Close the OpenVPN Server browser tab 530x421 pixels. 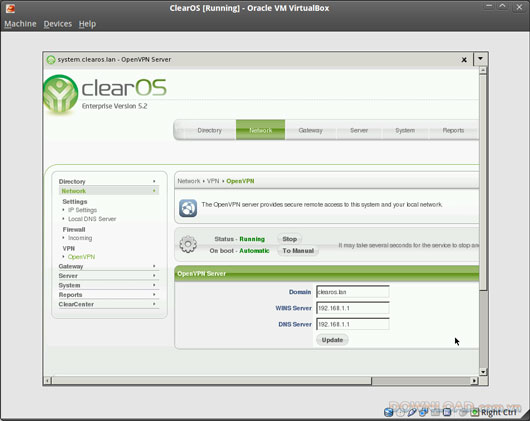tap(464, 60)
